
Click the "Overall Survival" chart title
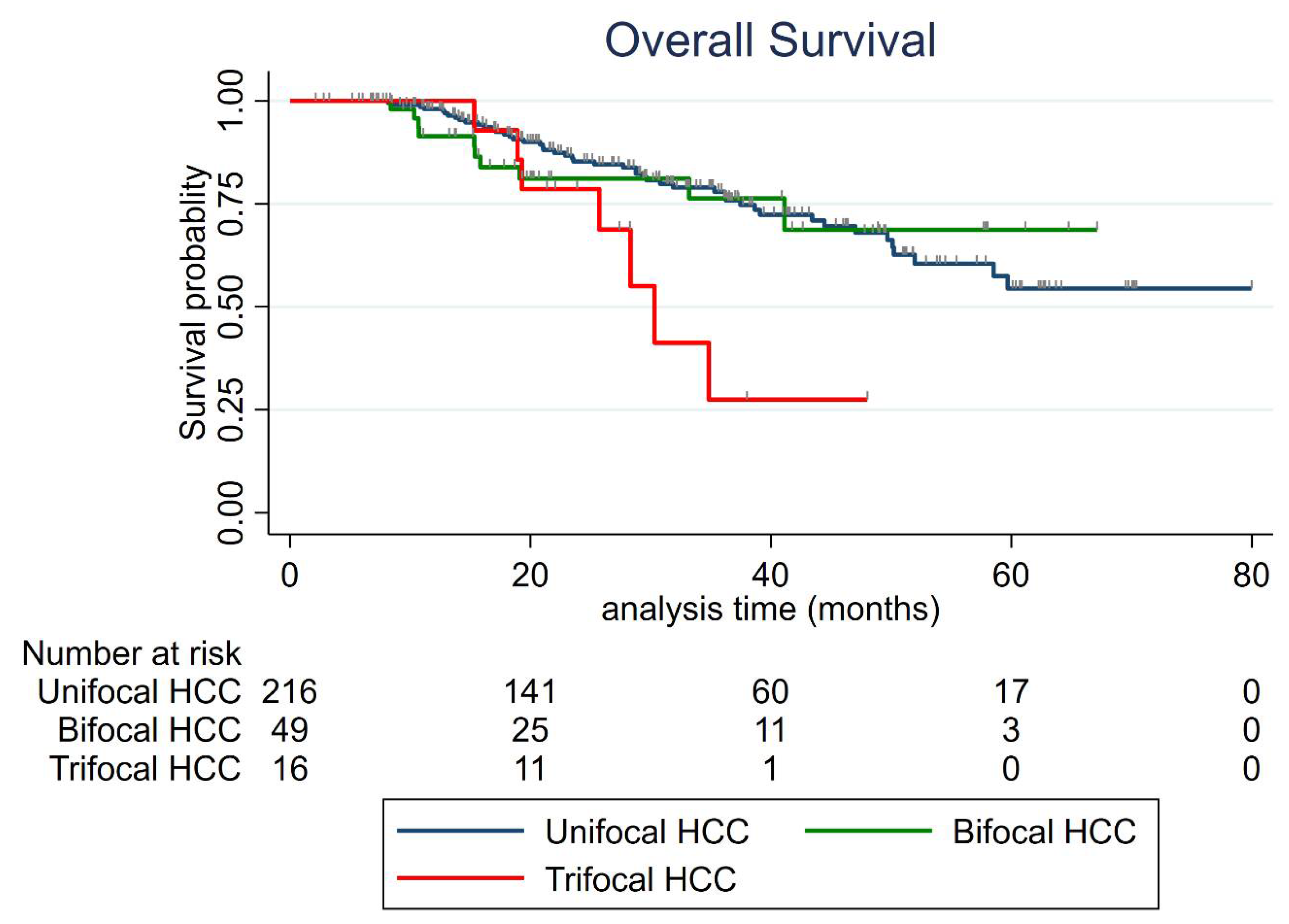(x=769, y=41)
